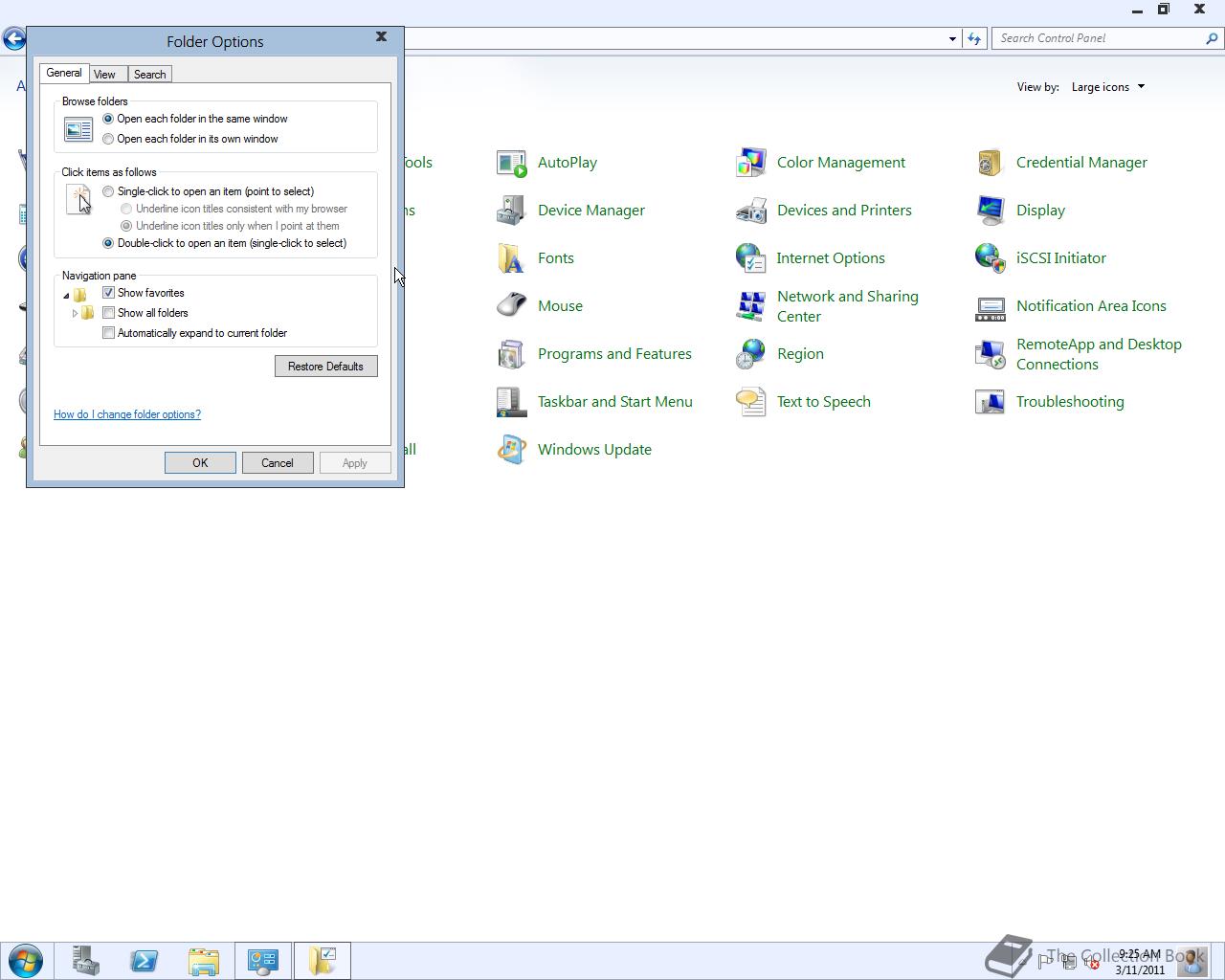Open the Display icon
The width and height of the screenshot is (1225, 980).
[x=991, y=211]
